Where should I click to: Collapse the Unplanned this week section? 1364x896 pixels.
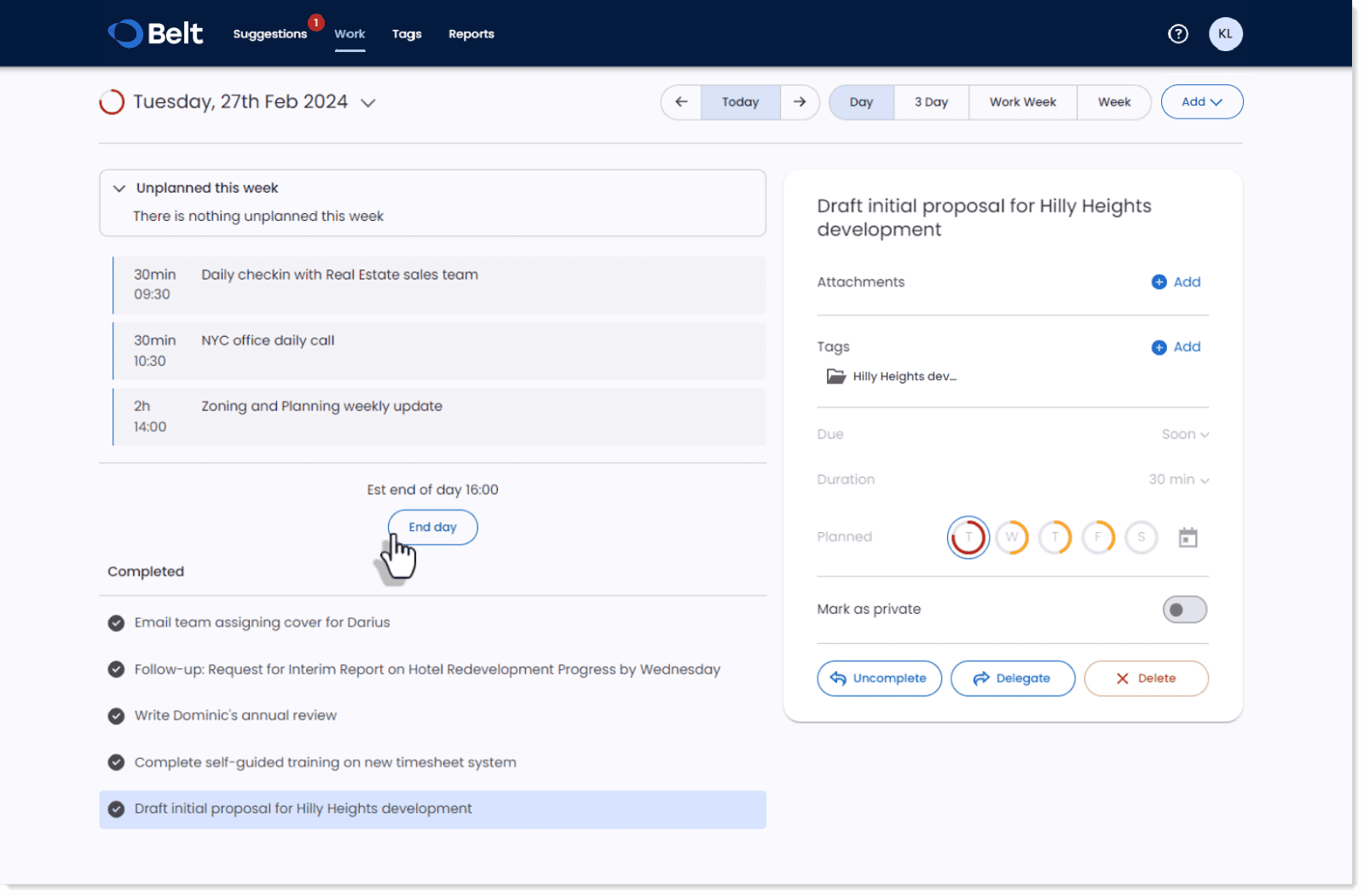click(119, 188)
